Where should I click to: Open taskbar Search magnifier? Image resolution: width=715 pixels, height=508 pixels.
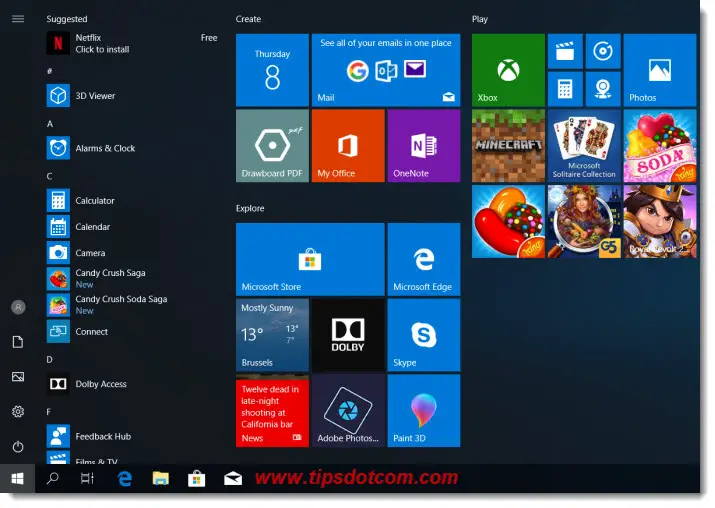[x=52, y=478]
